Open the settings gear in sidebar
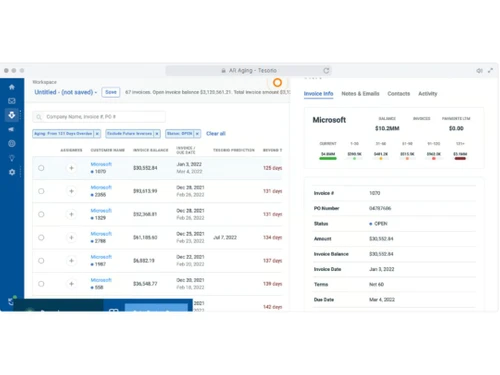 click(12, 172)
